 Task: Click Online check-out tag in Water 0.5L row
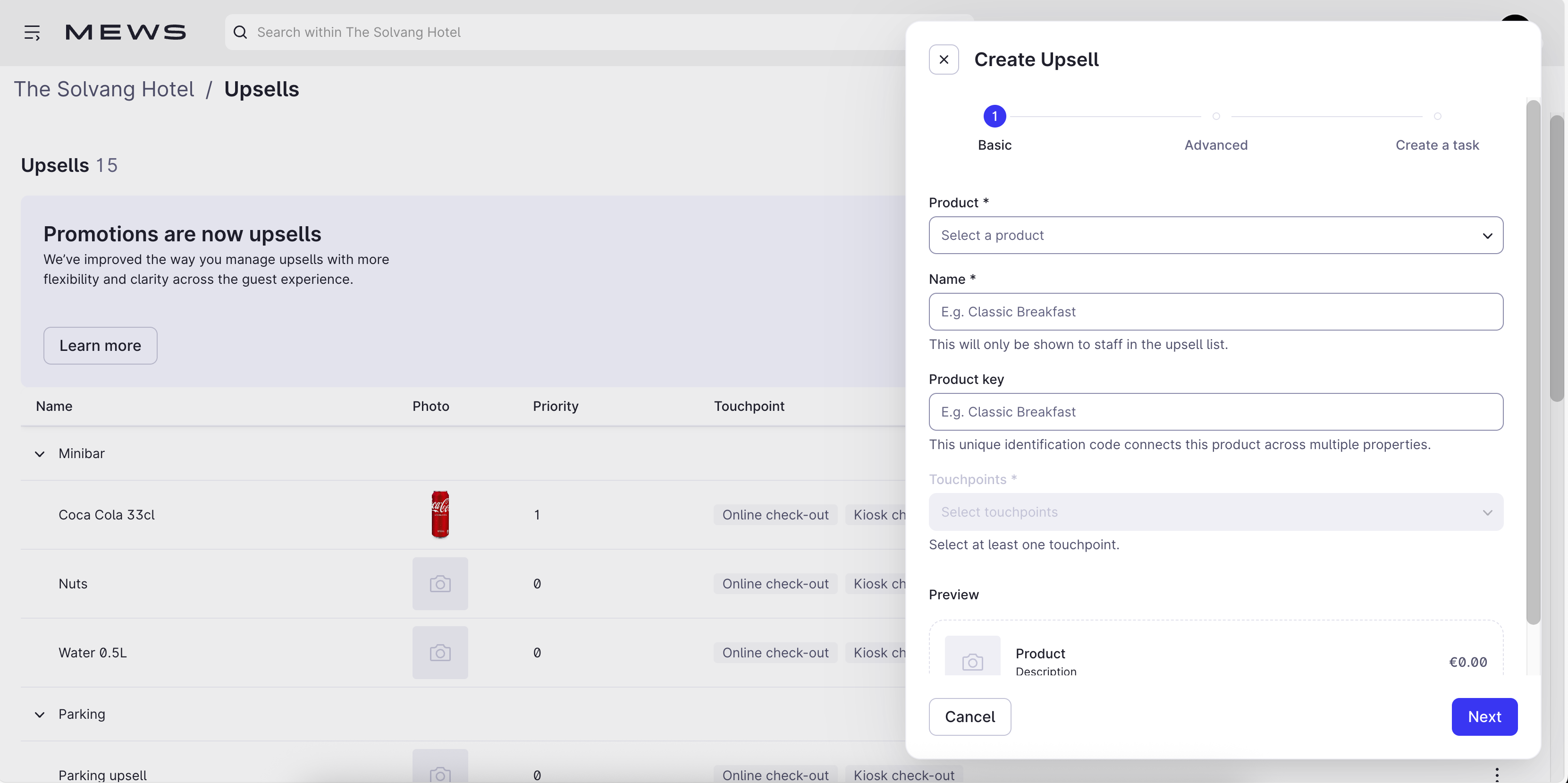(x=775, y=652)
